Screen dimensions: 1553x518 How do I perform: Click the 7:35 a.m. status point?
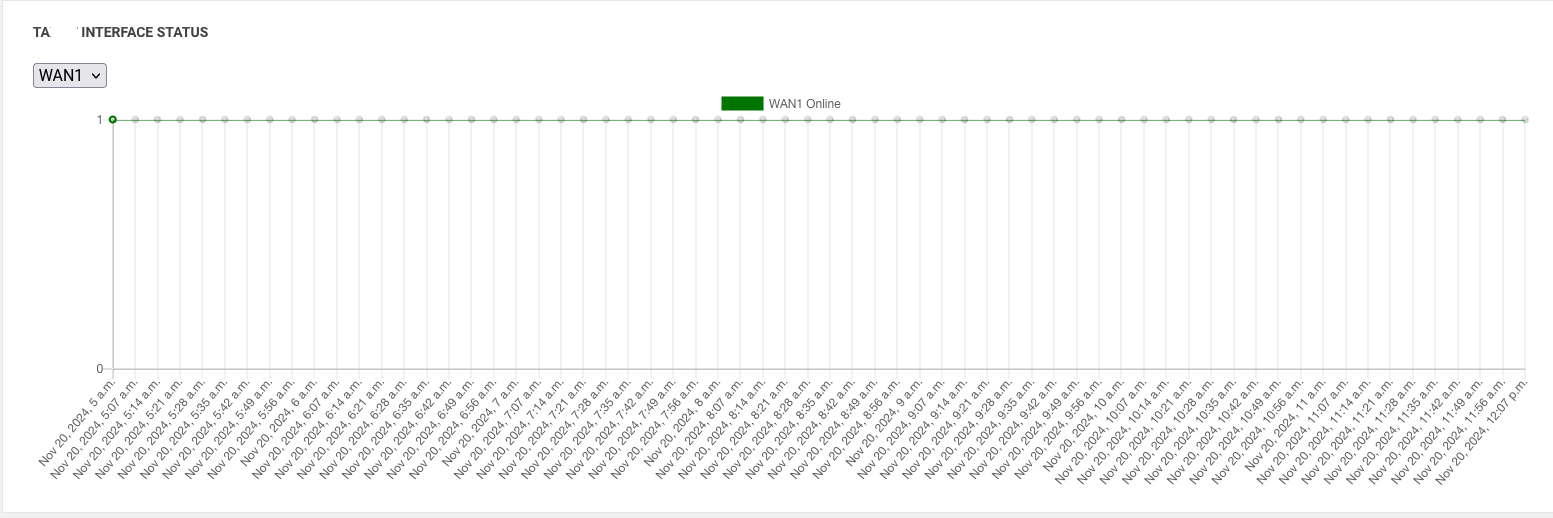coord(628,120)
